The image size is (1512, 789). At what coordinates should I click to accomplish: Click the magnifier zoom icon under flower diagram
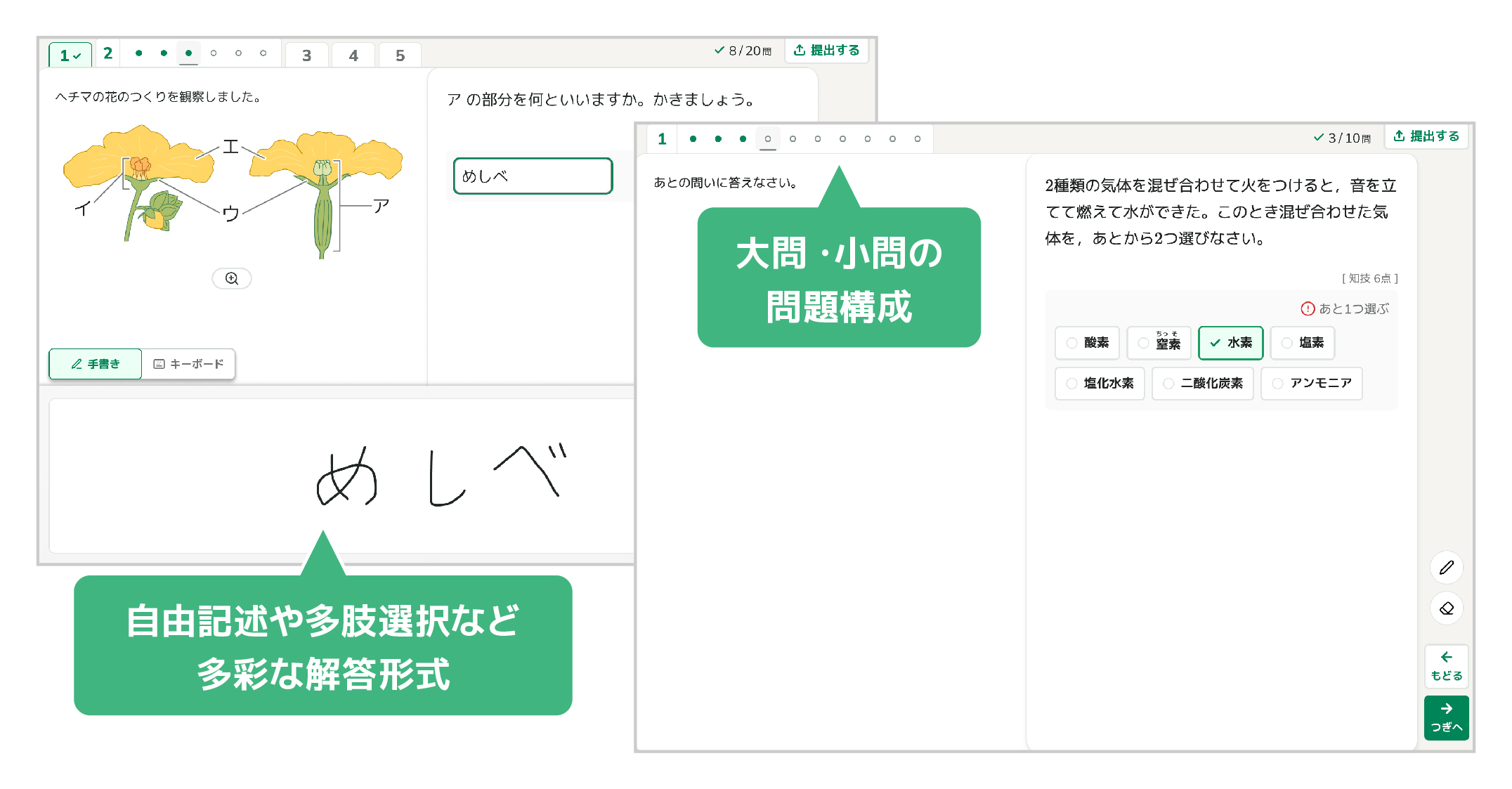coord(231,278)
